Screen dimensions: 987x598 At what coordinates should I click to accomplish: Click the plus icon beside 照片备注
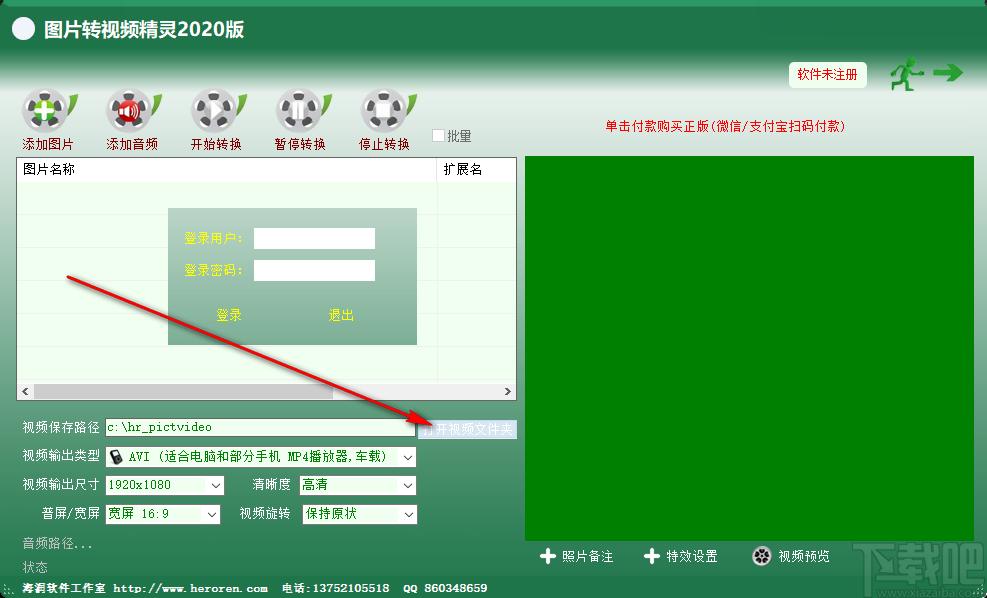pos(548,556)
